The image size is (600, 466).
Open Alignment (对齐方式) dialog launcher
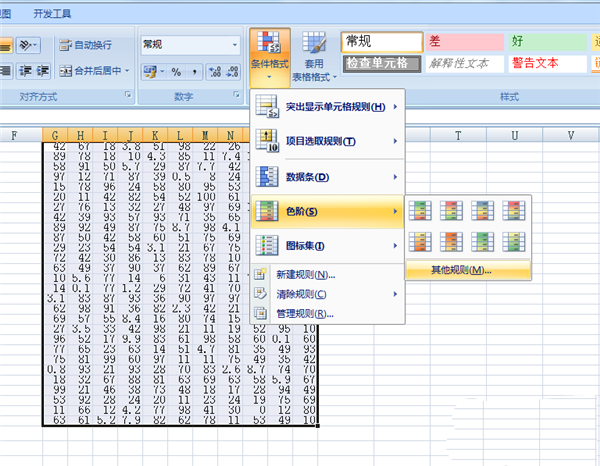pos(128,94)
